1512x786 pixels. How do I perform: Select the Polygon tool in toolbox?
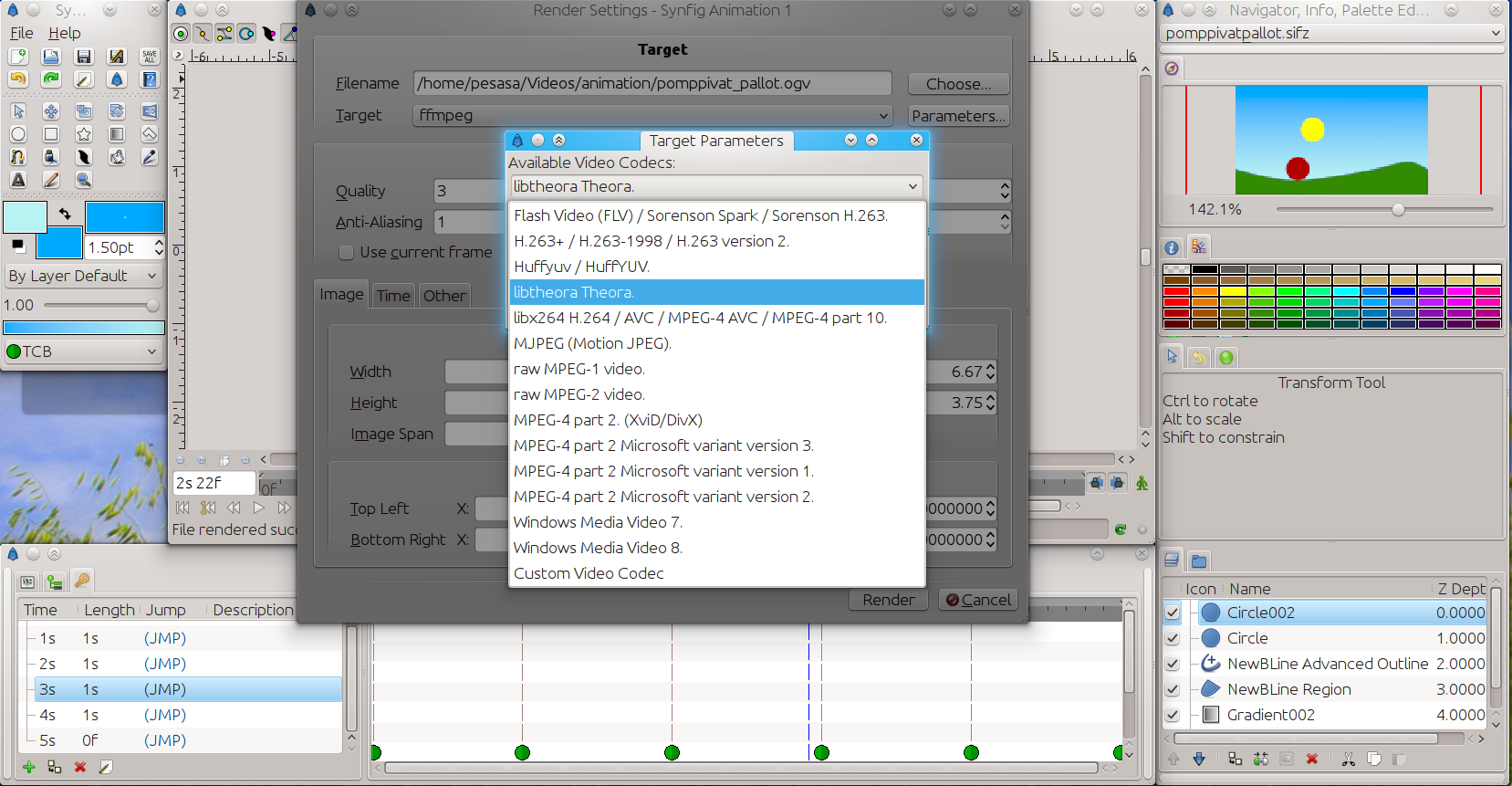tap(150, 134)
